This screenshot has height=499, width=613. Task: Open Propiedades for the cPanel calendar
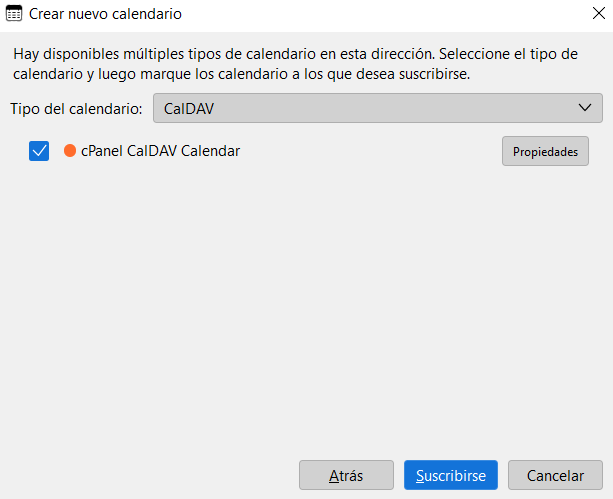[545, 152]
